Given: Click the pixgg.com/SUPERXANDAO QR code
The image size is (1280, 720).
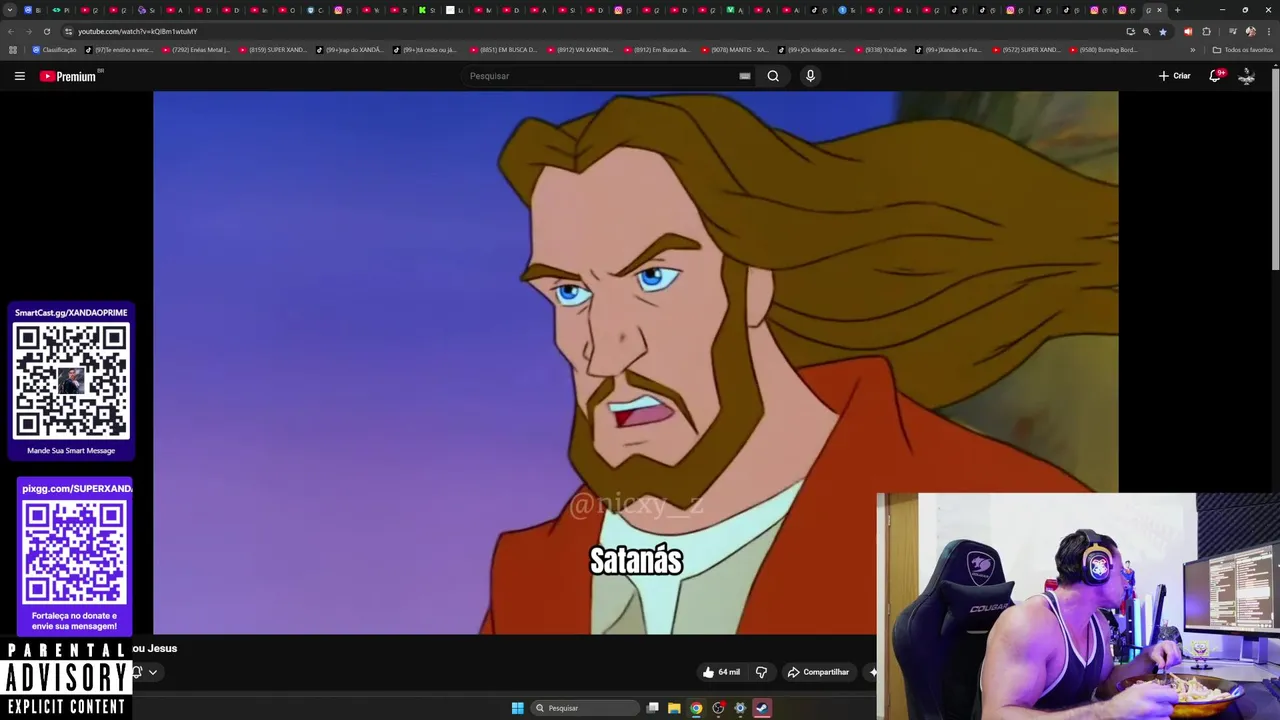Looking at the screenshot, I should pyautogui.click(x=75, y=552).
